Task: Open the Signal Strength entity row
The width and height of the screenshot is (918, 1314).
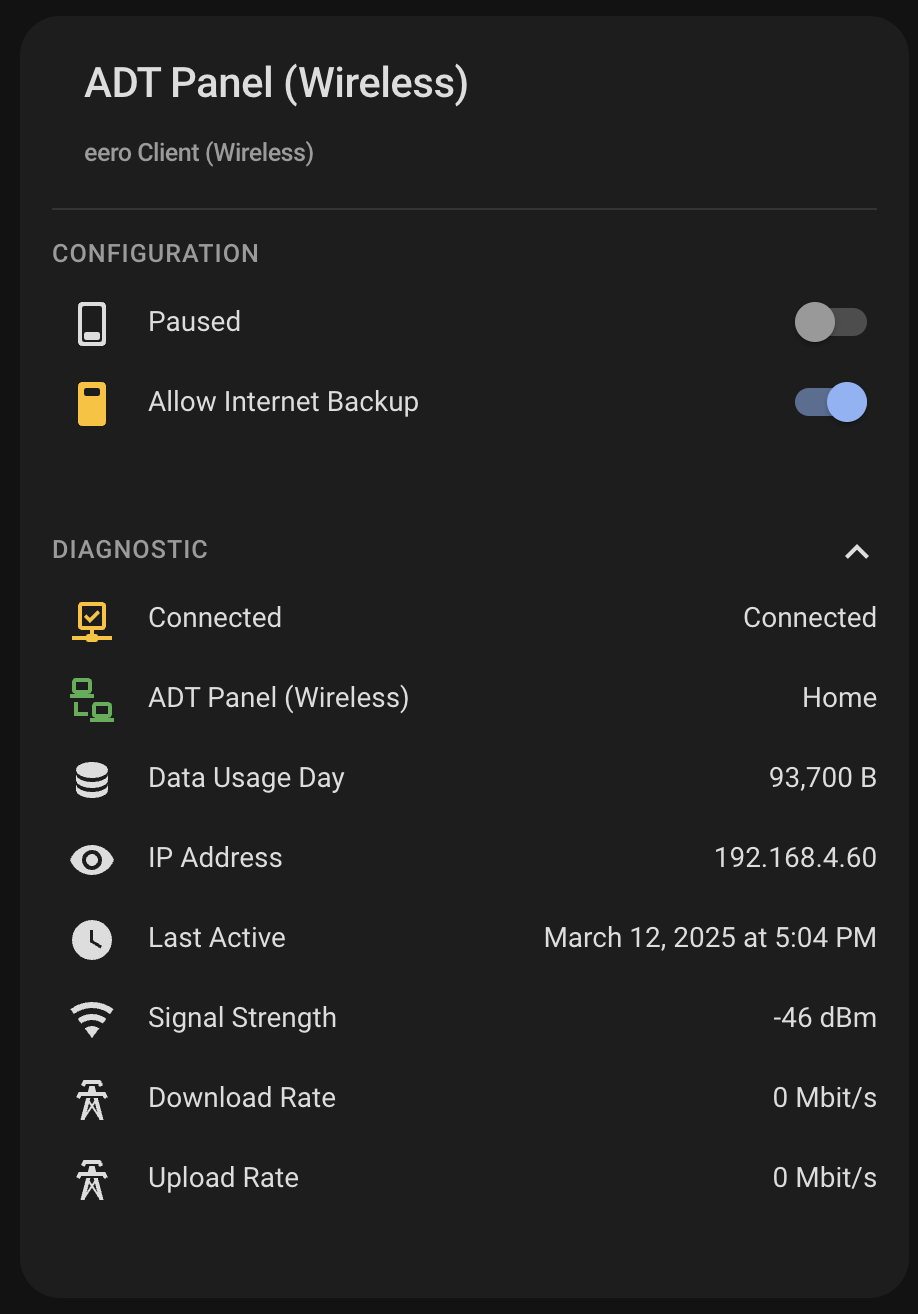Action: coord(242,1018)
